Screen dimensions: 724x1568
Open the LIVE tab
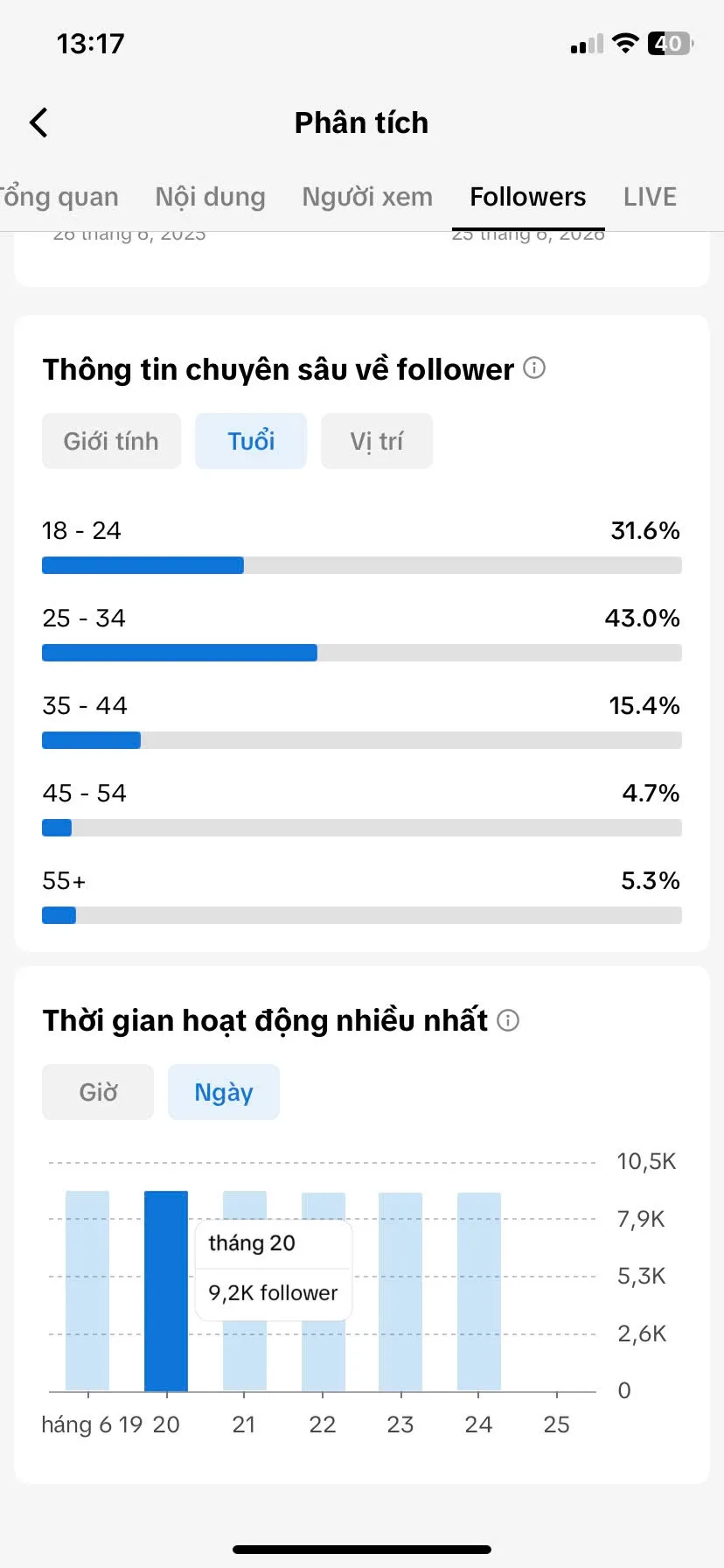(x=650, y=197)
